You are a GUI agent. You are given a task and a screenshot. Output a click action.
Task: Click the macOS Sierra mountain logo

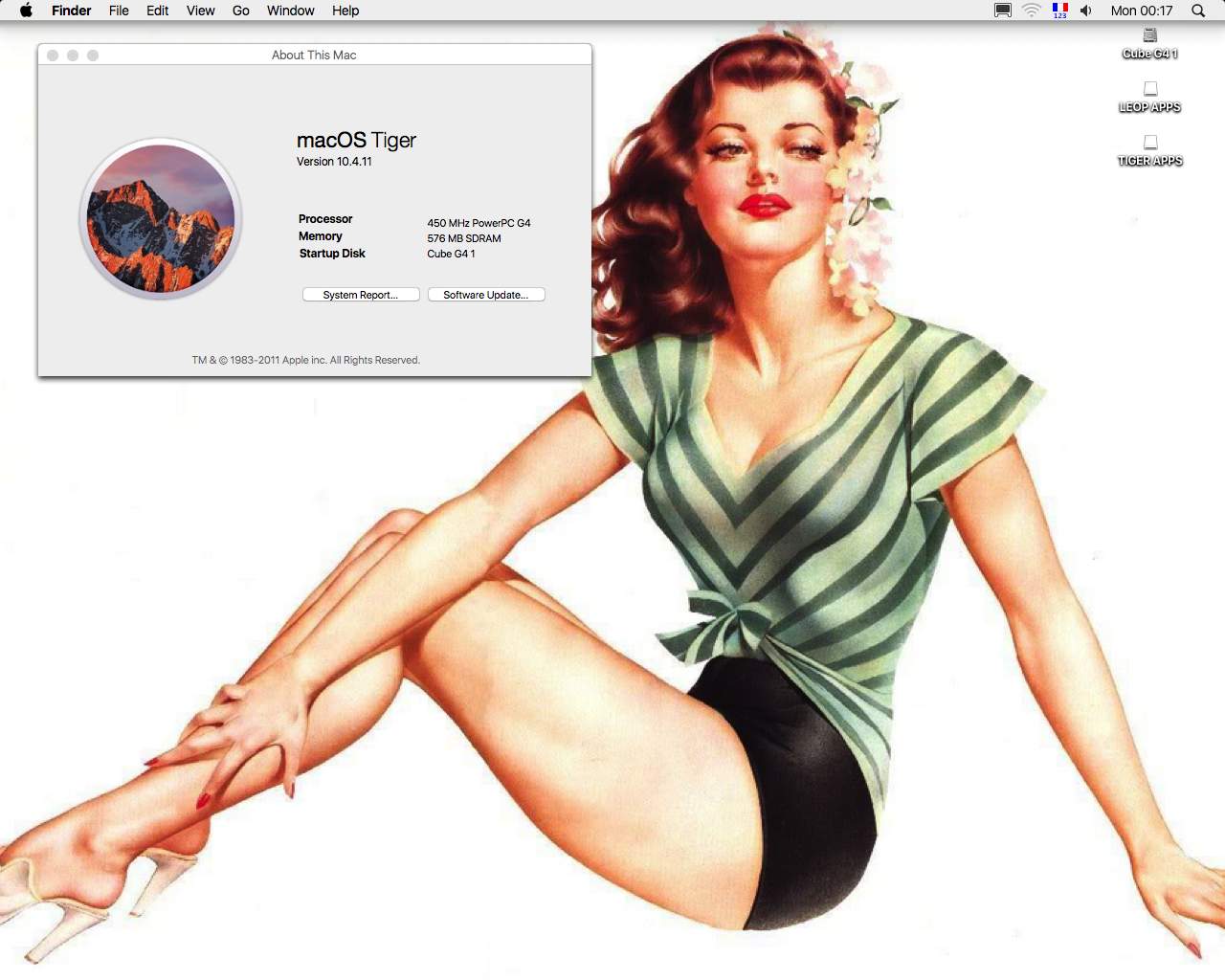(161, 219)
